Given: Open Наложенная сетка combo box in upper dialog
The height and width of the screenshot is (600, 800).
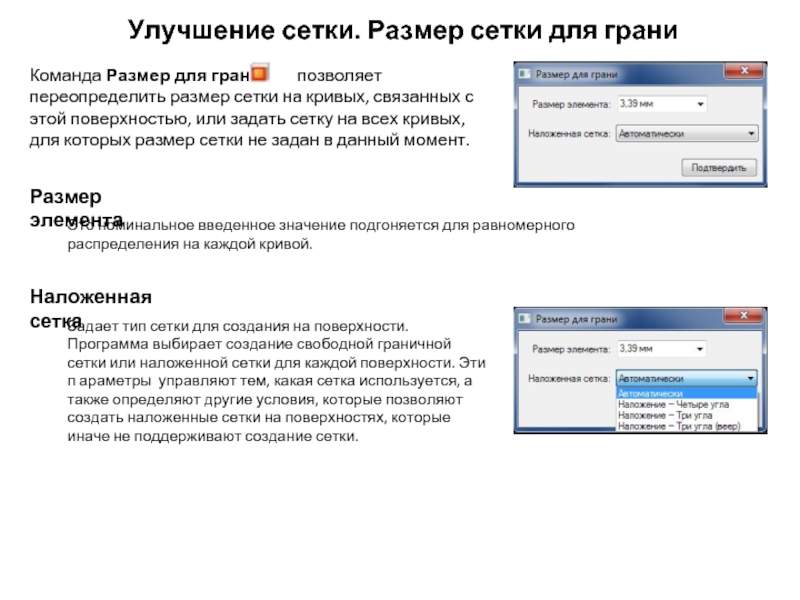Looking at the screenshot, I should (x=687, y=134).
